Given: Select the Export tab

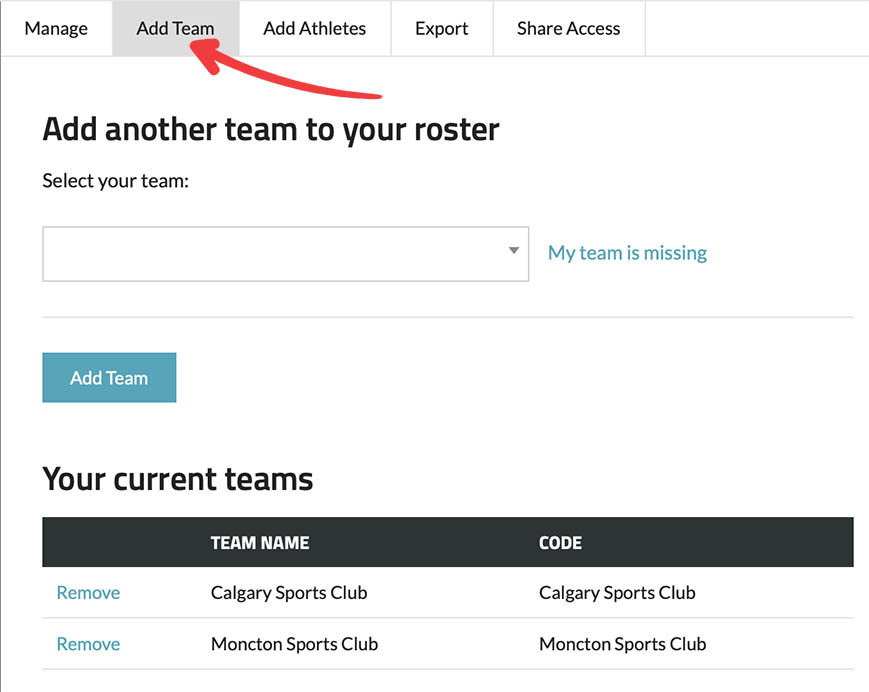Looking at the screenshot, I should 441,28.
